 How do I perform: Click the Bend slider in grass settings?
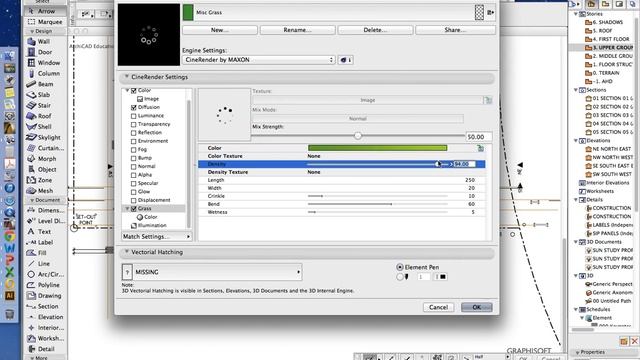378,204
